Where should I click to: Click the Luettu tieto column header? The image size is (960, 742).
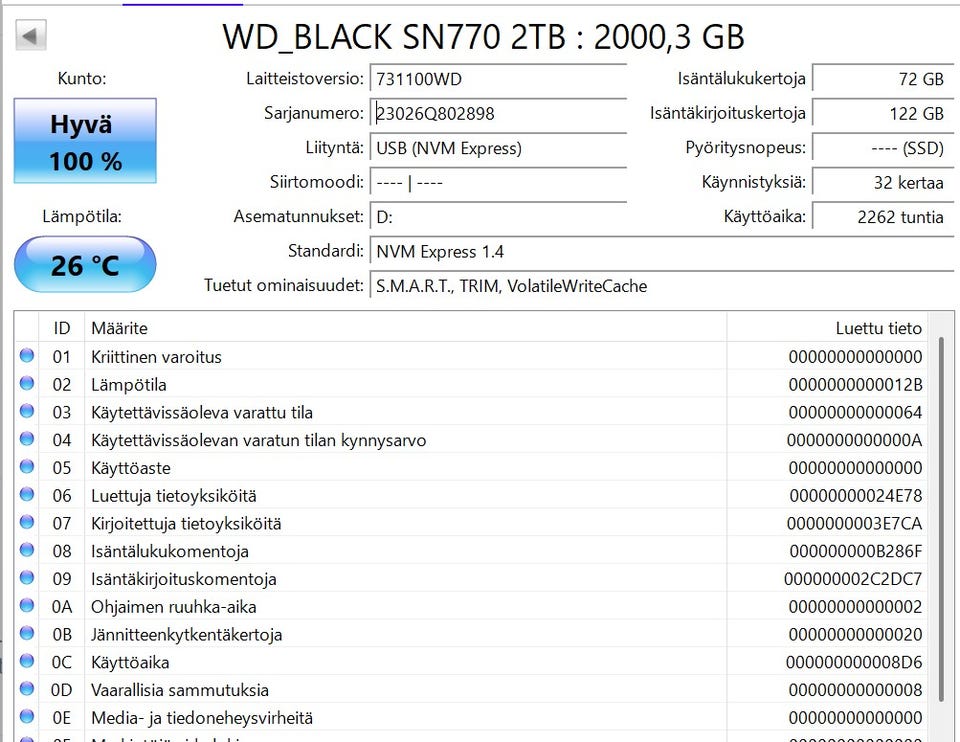point(827,328)
